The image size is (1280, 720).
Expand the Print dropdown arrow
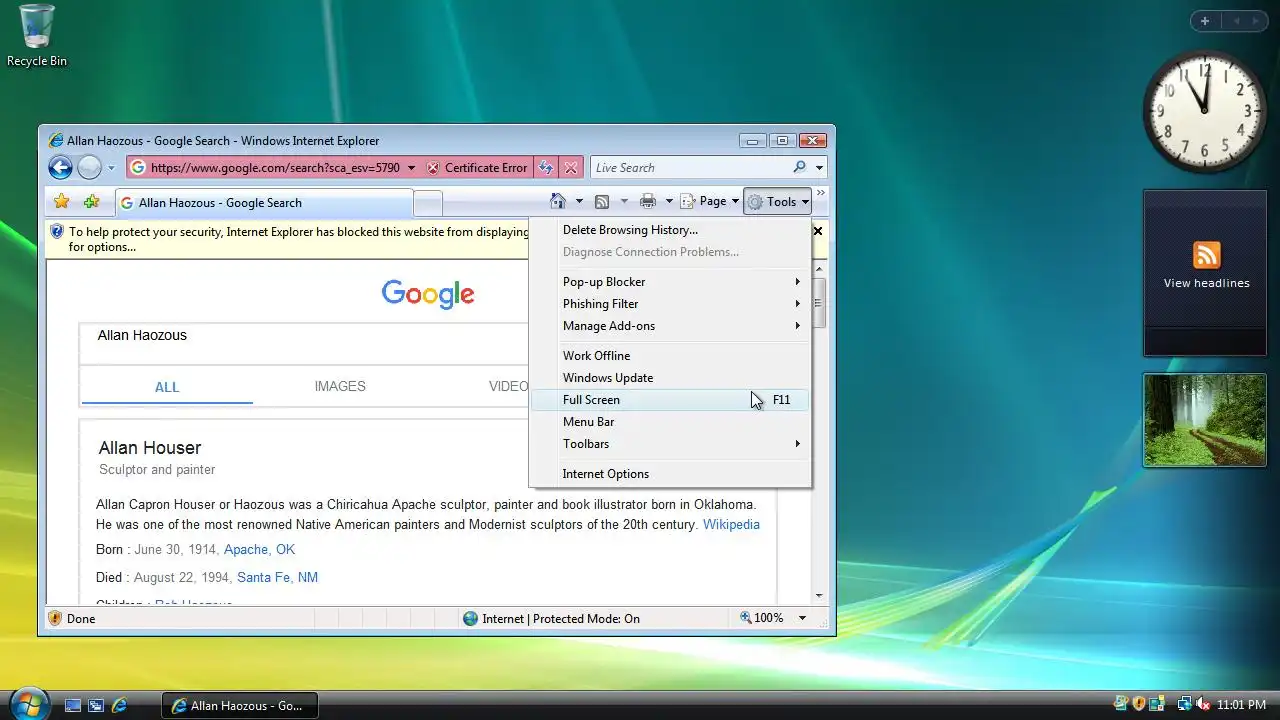(669, 202)
